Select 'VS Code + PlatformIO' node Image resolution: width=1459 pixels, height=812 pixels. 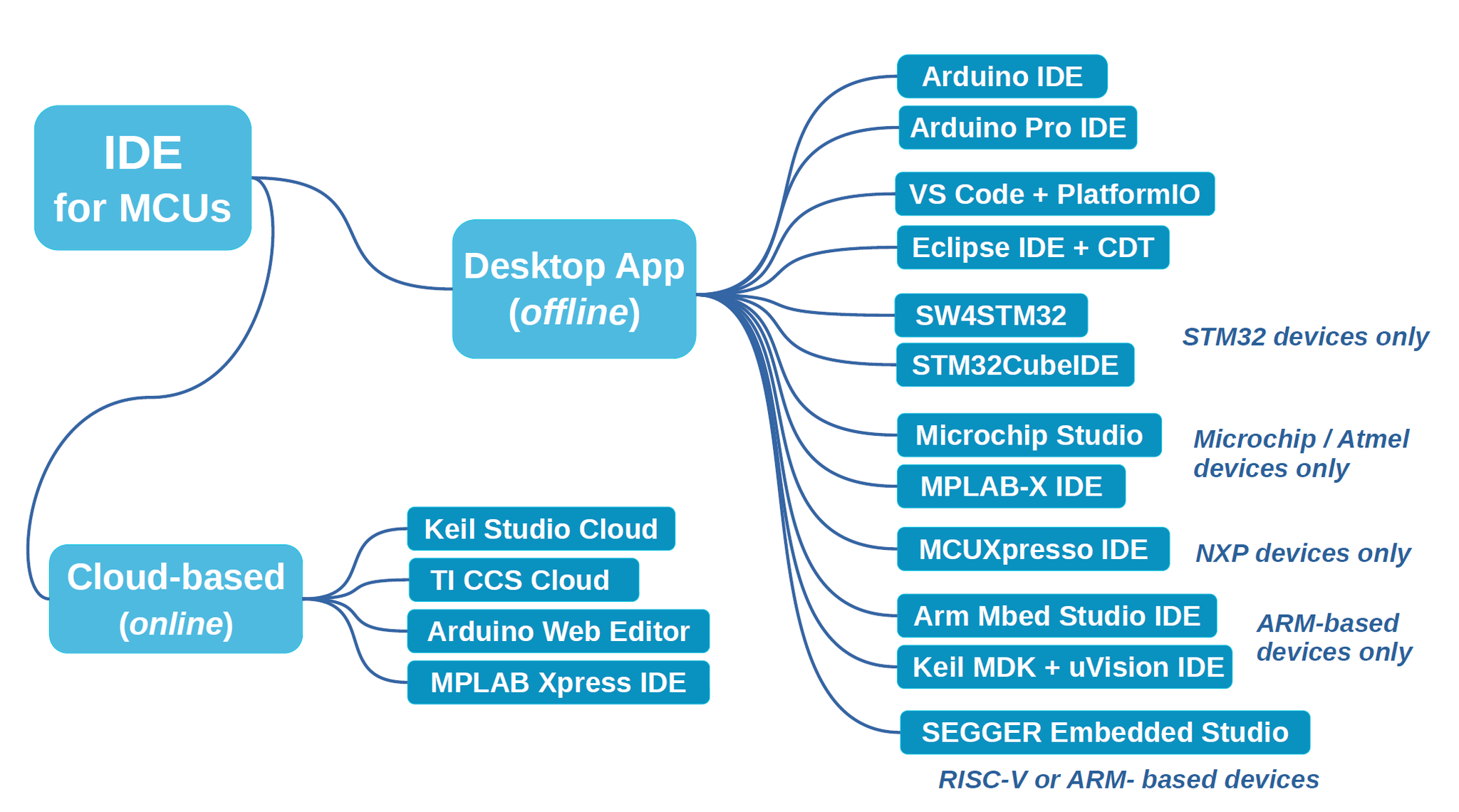(1054, 194)
